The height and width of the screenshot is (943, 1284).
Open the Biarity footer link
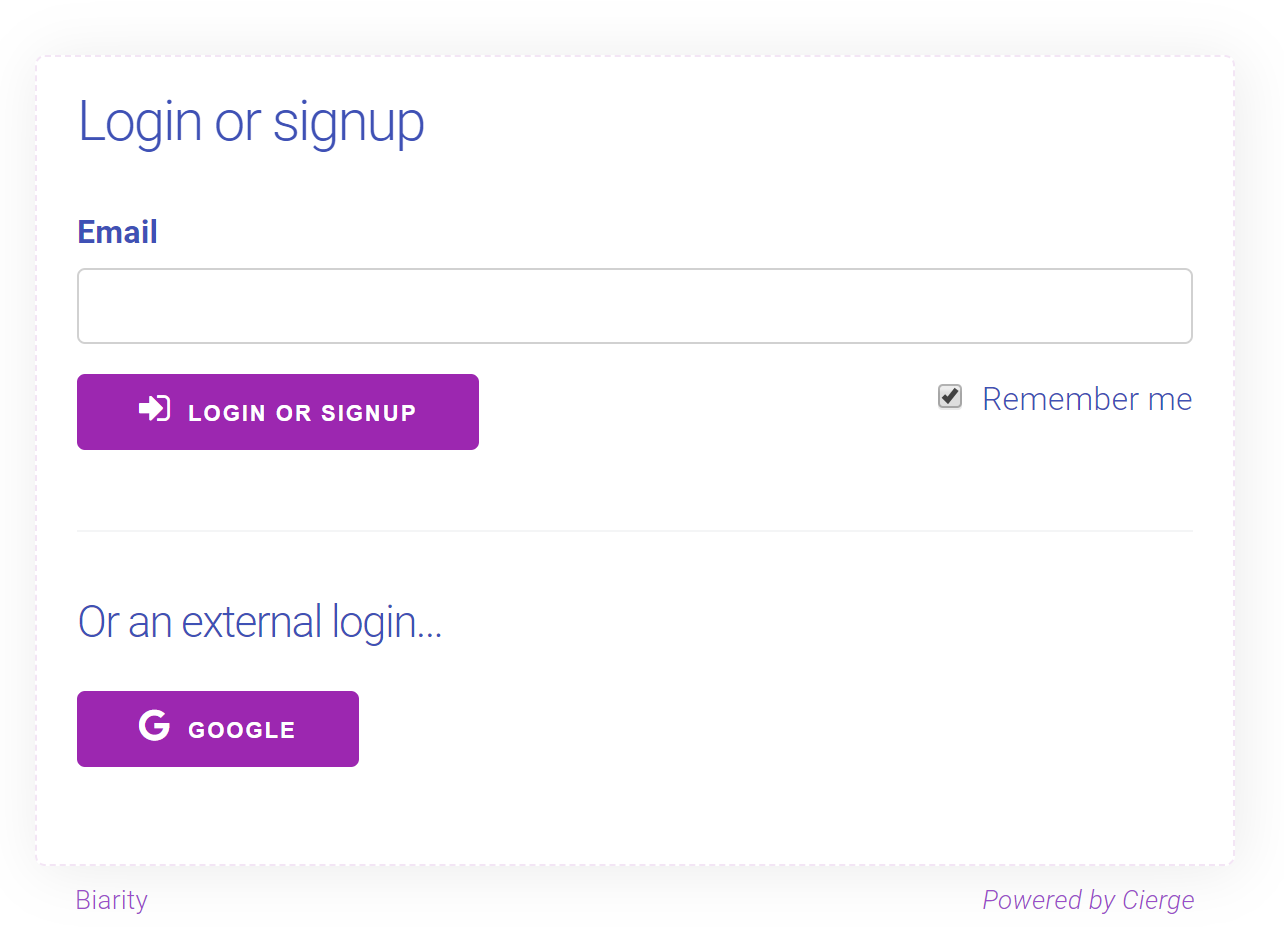click(112, 900)
